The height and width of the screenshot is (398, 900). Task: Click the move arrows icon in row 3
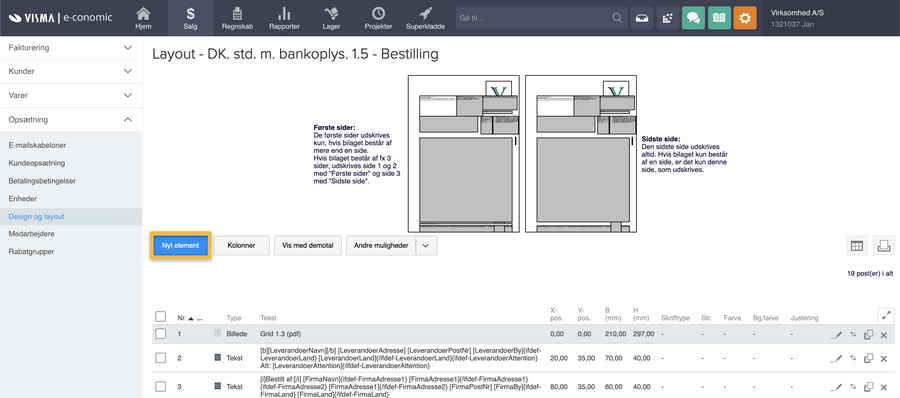(853, 386)
